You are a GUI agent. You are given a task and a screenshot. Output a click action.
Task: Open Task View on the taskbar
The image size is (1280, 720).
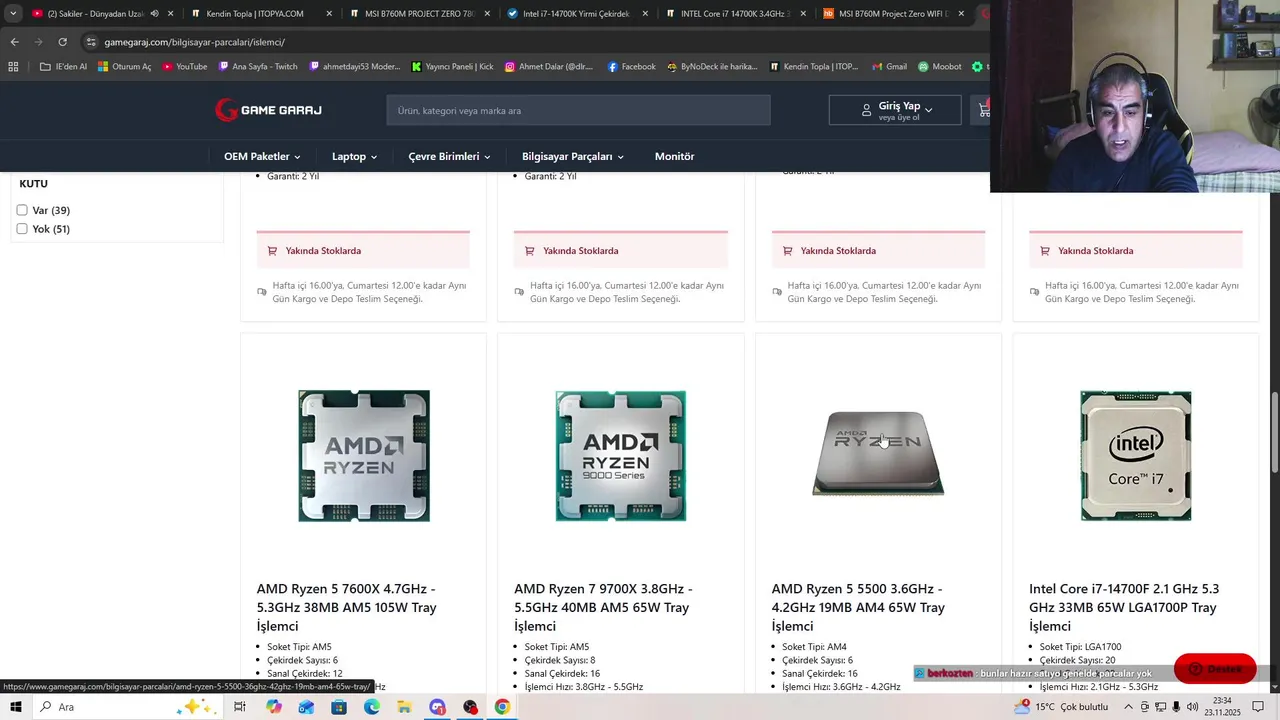point(240,707)
